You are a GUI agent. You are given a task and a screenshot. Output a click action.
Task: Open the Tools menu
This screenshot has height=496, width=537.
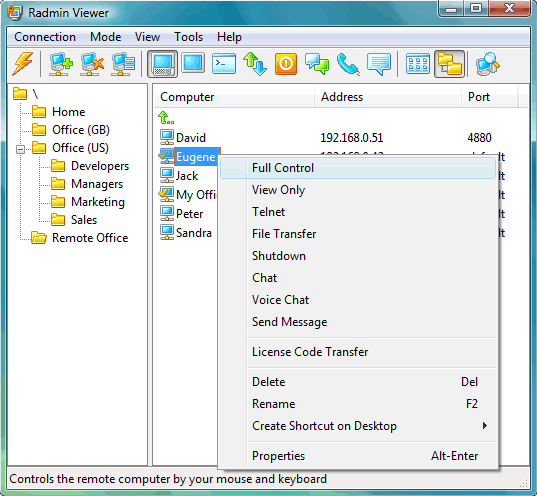click(188, 37)
